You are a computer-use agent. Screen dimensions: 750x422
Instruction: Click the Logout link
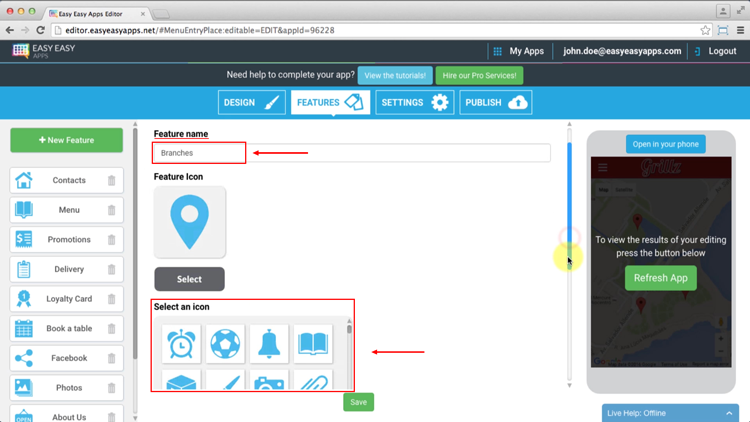click(716, 51)
